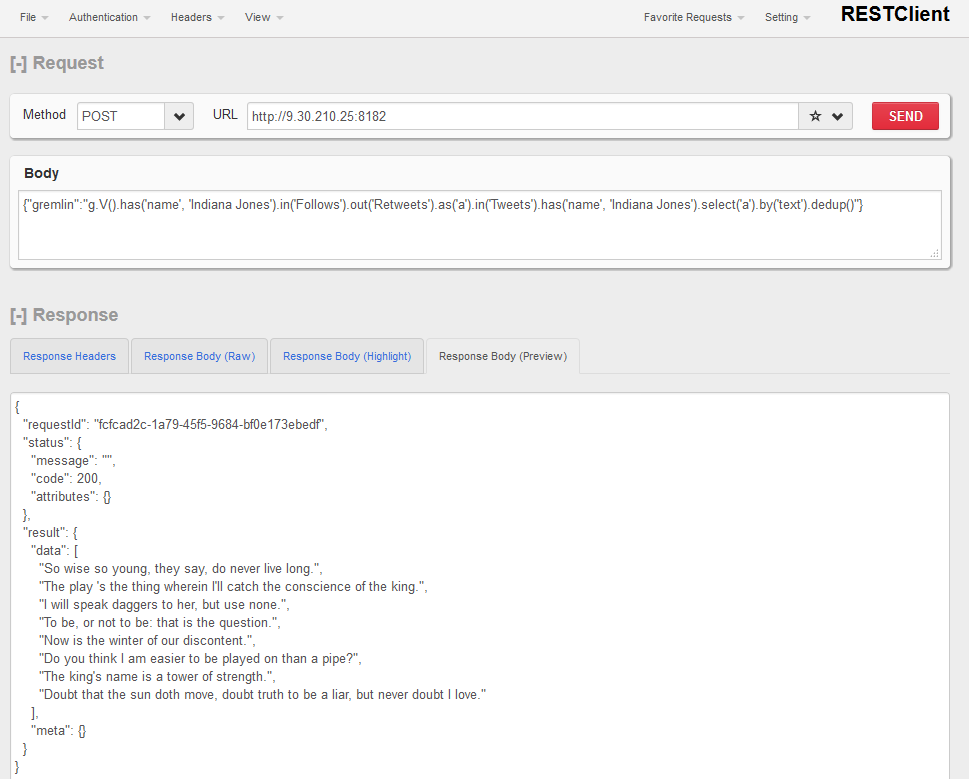Image resolution: width=969 pixels, height=779 pixels.
Task: Click the red SEND button
Action: click(x=905, y=116)
